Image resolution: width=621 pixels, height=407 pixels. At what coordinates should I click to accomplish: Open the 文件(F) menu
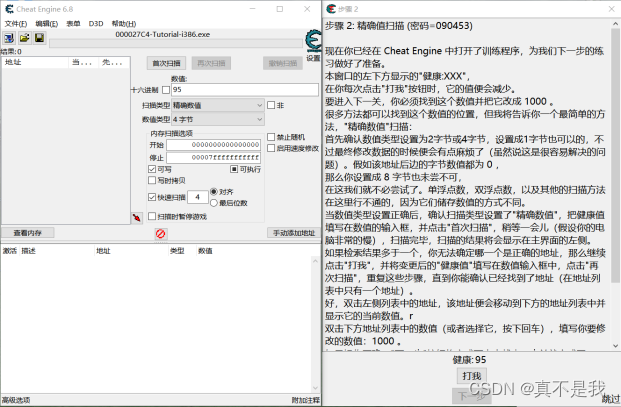[16, 24]
